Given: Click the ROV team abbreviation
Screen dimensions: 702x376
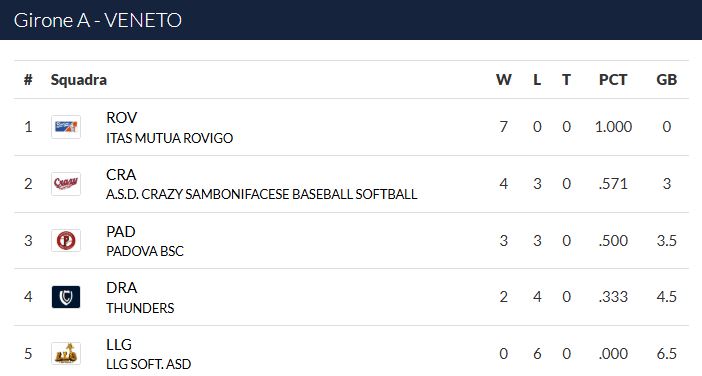Looking at the screenshot, I should (x=121, y=118).
